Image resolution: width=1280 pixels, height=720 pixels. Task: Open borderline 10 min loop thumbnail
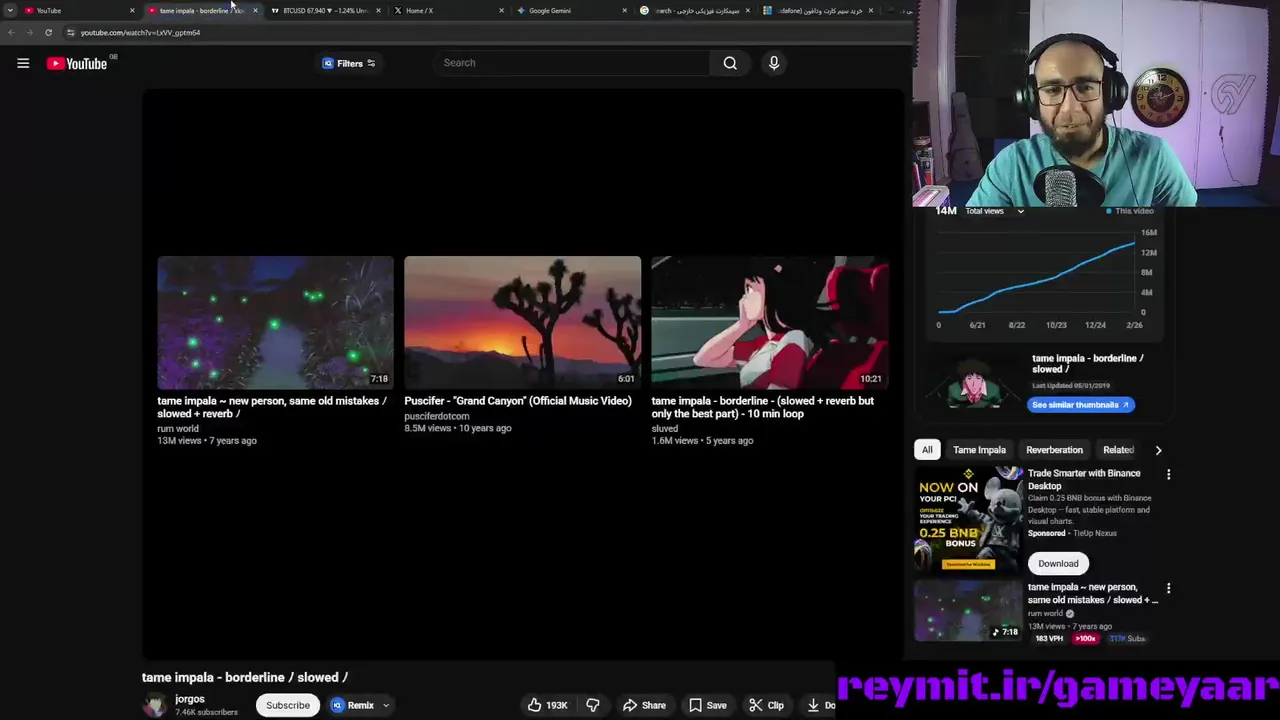[769, 322]
